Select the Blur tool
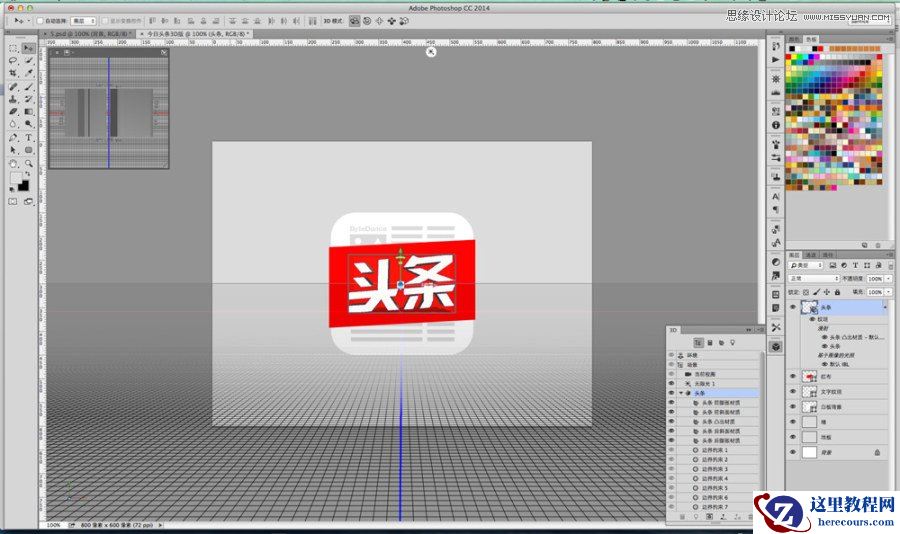This screenshot has width=900, height=534. 13,124
